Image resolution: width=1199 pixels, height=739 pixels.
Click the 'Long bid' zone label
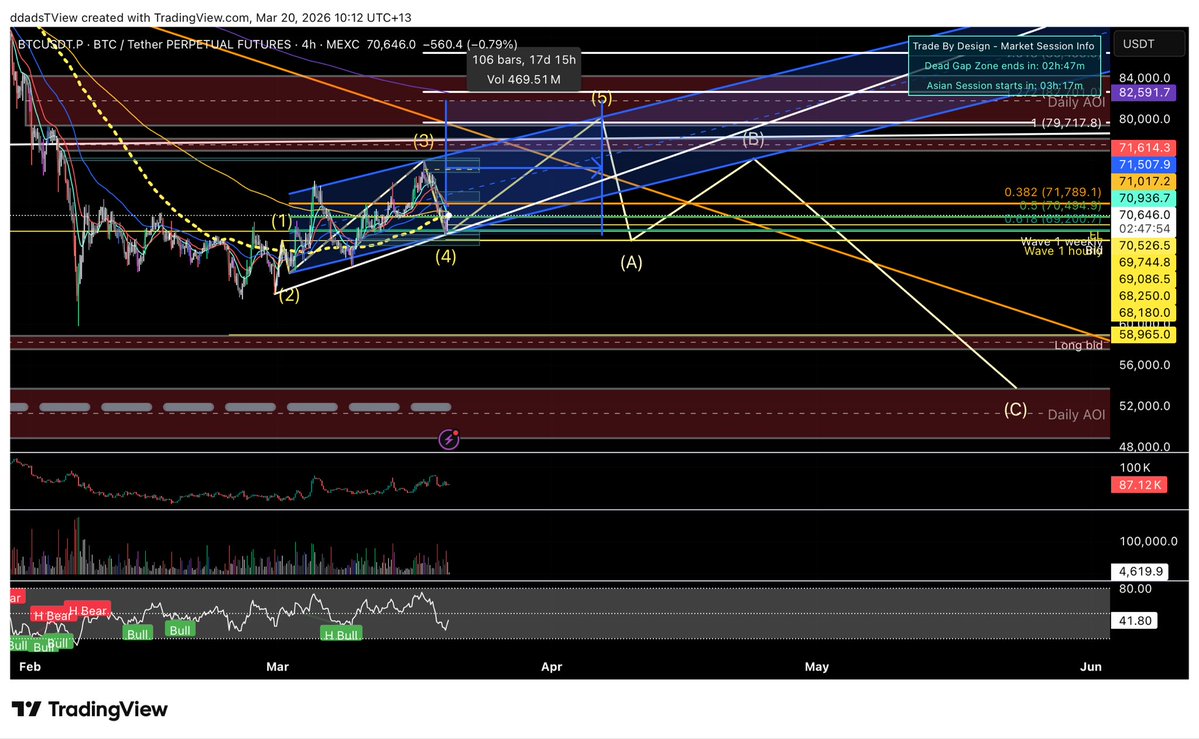1078,346
